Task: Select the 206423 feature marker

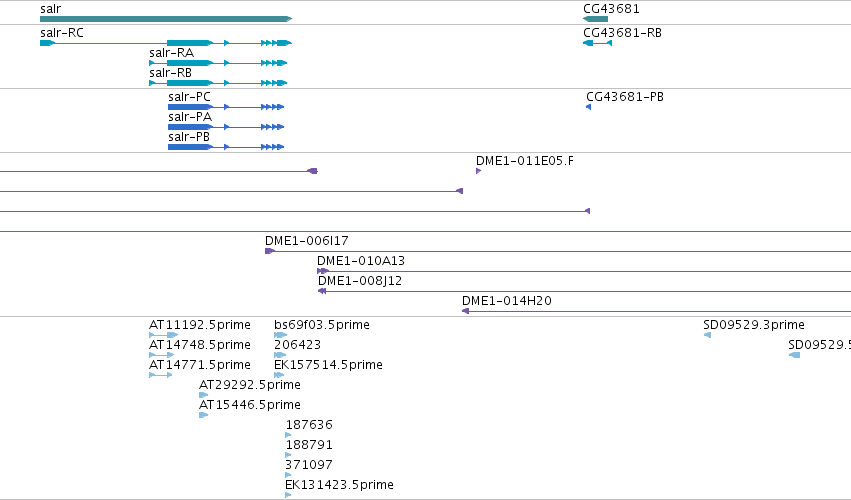Action: click(x=280, y=355)
